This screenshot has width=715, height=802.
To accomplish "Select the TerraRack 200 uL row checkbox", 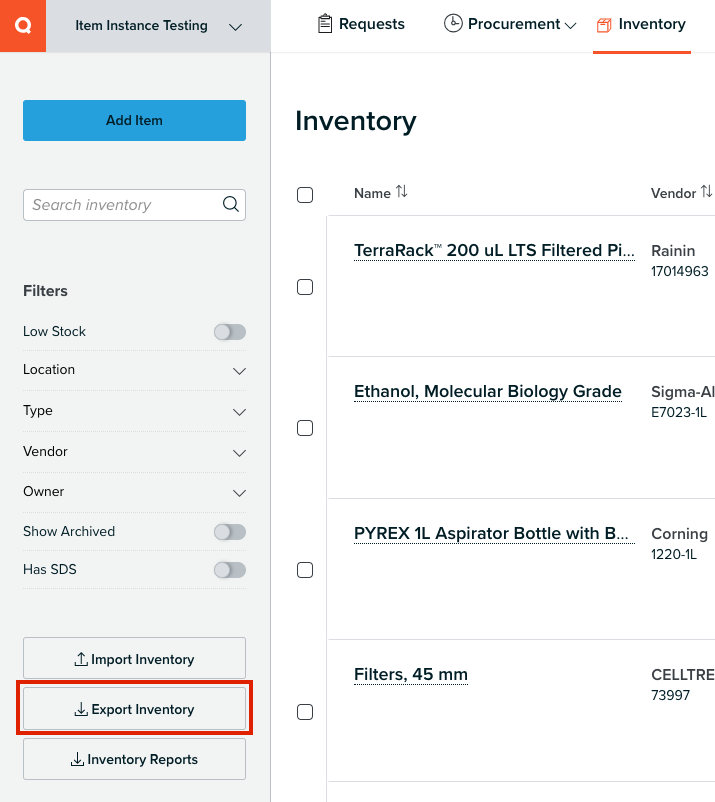I will click(x=305, y=287).
